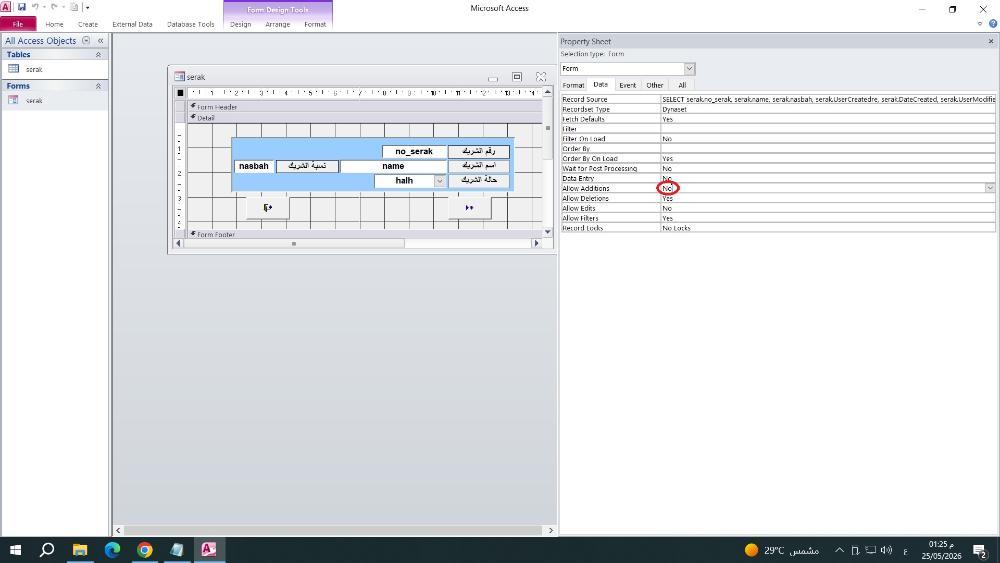Open the Form selection type dropdown

tap(689, 69)
